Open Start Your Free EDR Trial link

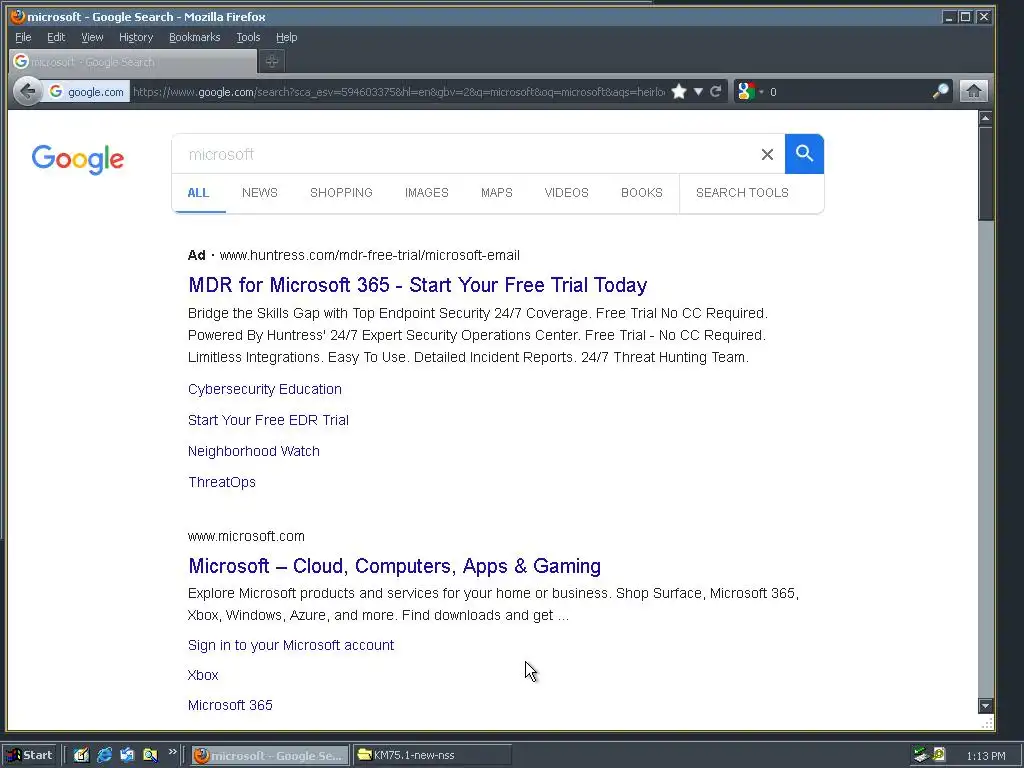coord(268,420)
